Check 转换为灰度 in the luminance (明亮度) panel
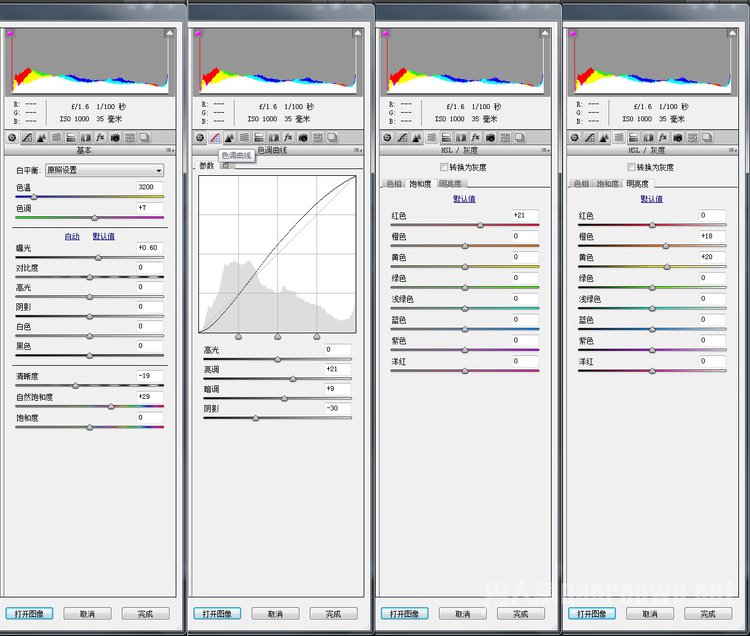The width and height of the screenshot is (750, 636). [631, 167]
